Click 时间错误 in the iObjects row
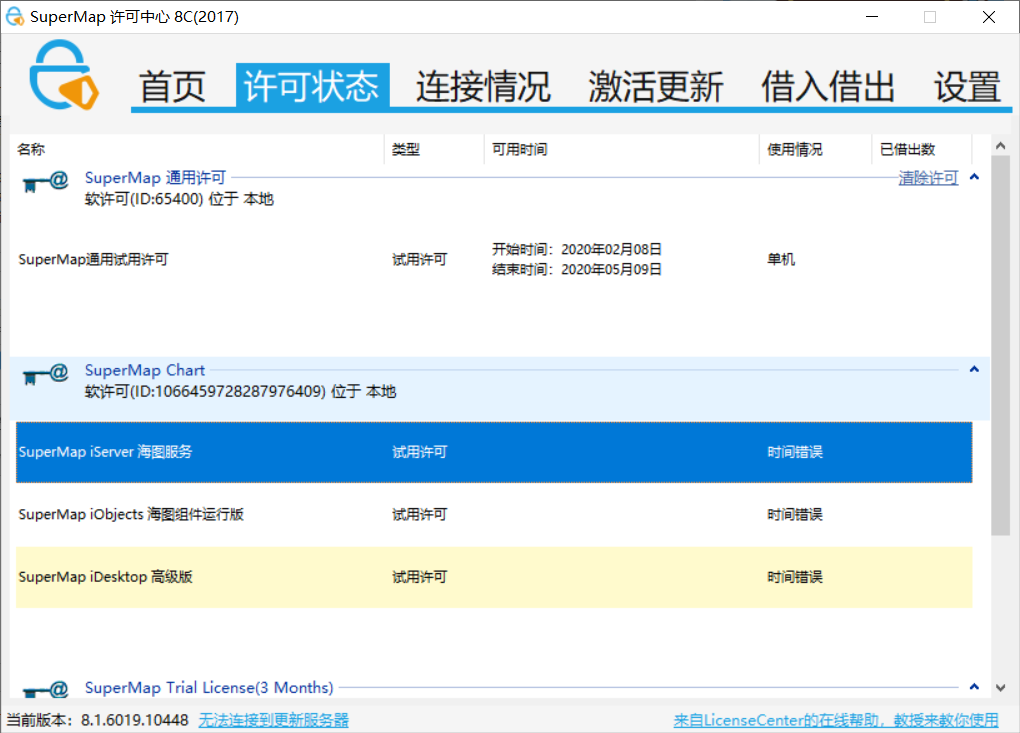 tap(795, 514)
